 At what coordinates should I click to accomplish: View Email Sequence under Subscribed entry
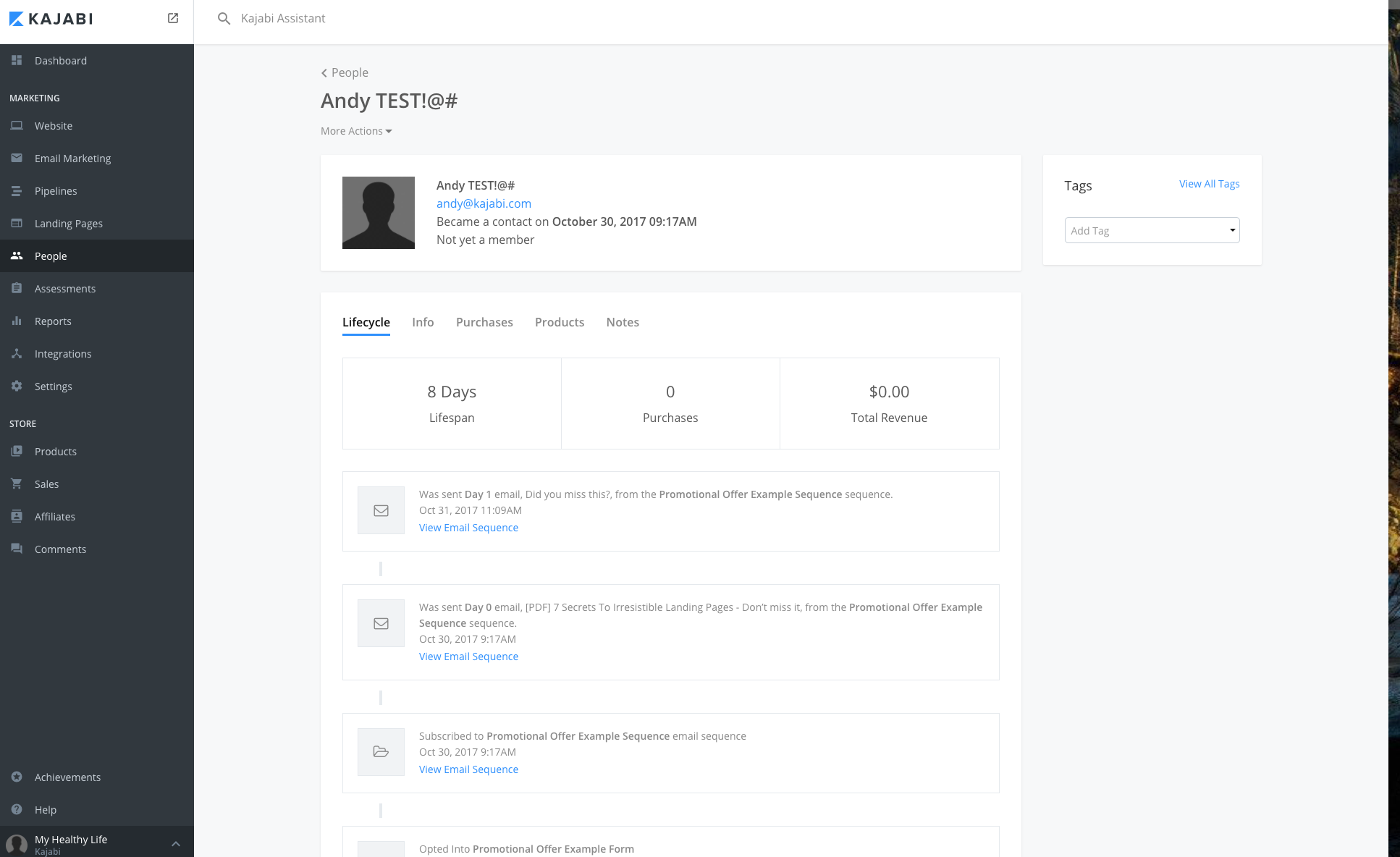468,769
